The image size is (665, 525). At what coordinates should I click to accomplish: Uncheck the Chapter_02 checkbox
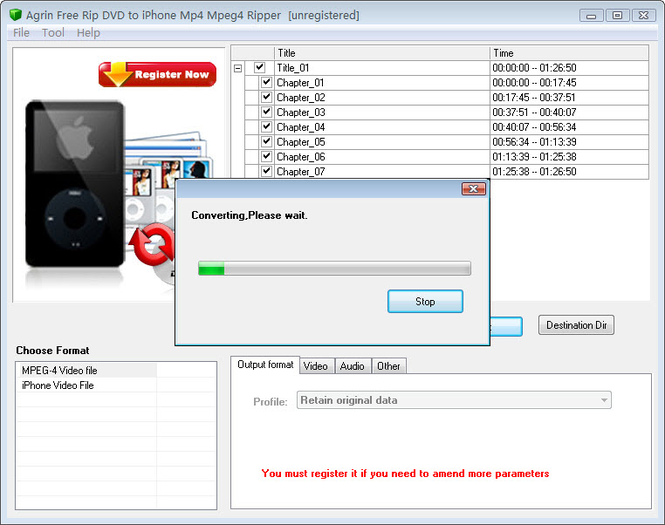click(266, 97)
